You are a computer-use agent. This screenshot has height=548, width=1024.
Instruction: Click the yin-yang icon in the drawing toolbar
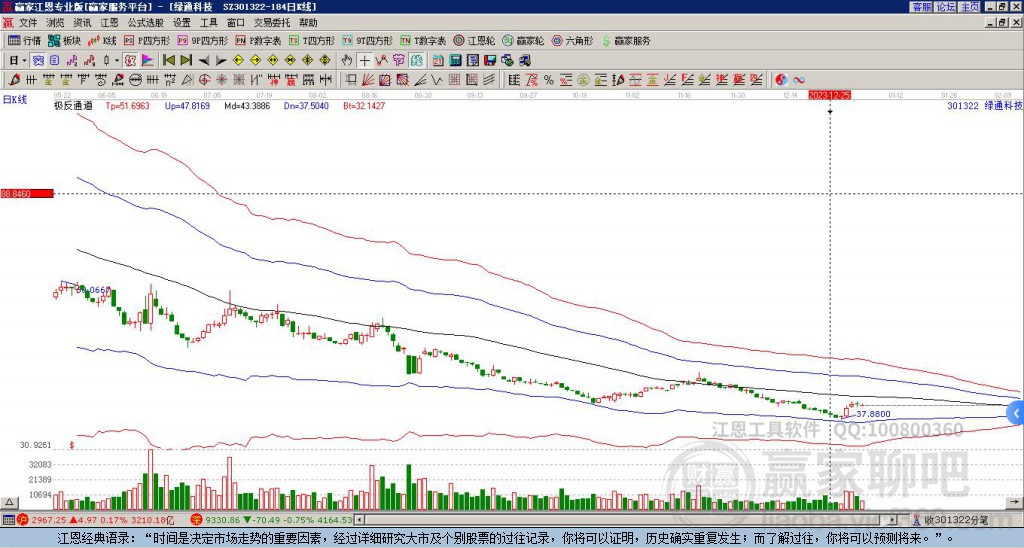tap(782, 79)
